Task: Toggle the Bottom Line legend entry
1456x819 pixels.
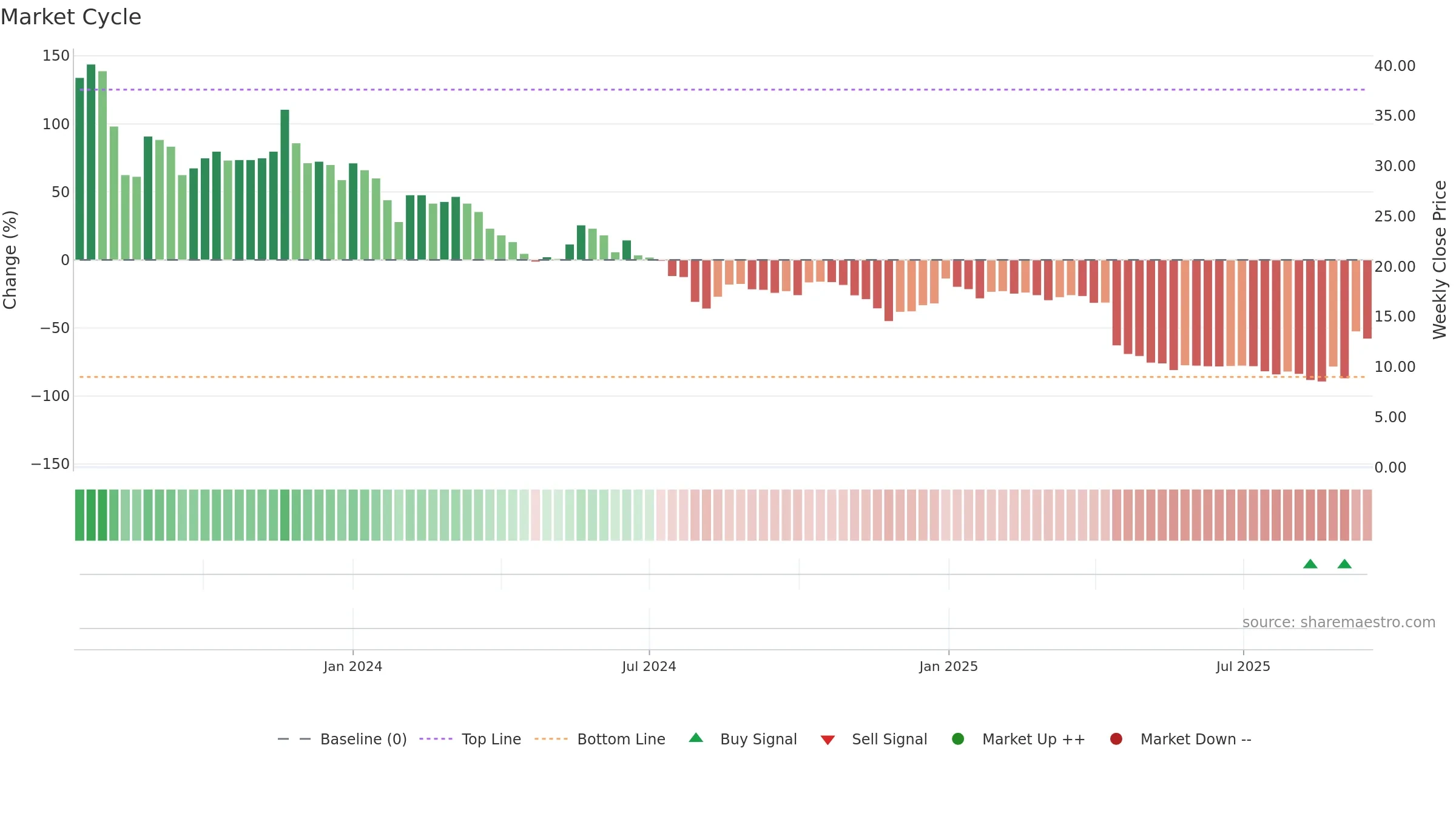Action: click(x=600, y=739)
